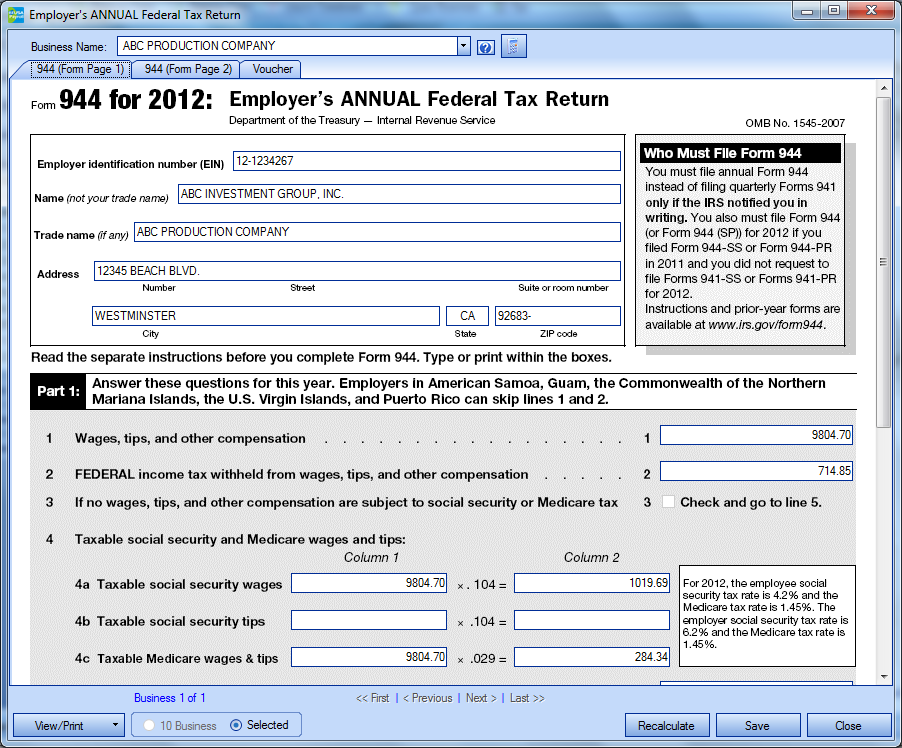902x748 pixels.
Task: Open the calculator icon beside Business Name
Action: pos(513,47)
